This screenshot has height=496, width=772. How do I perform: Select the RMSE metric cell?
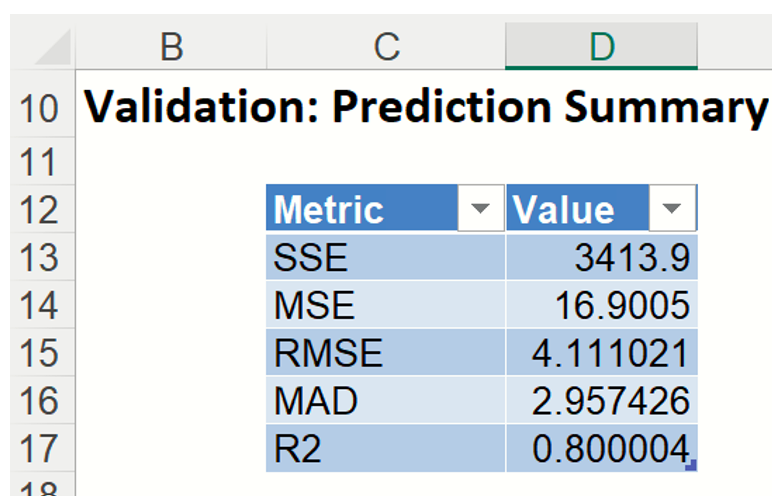(385, 354)
